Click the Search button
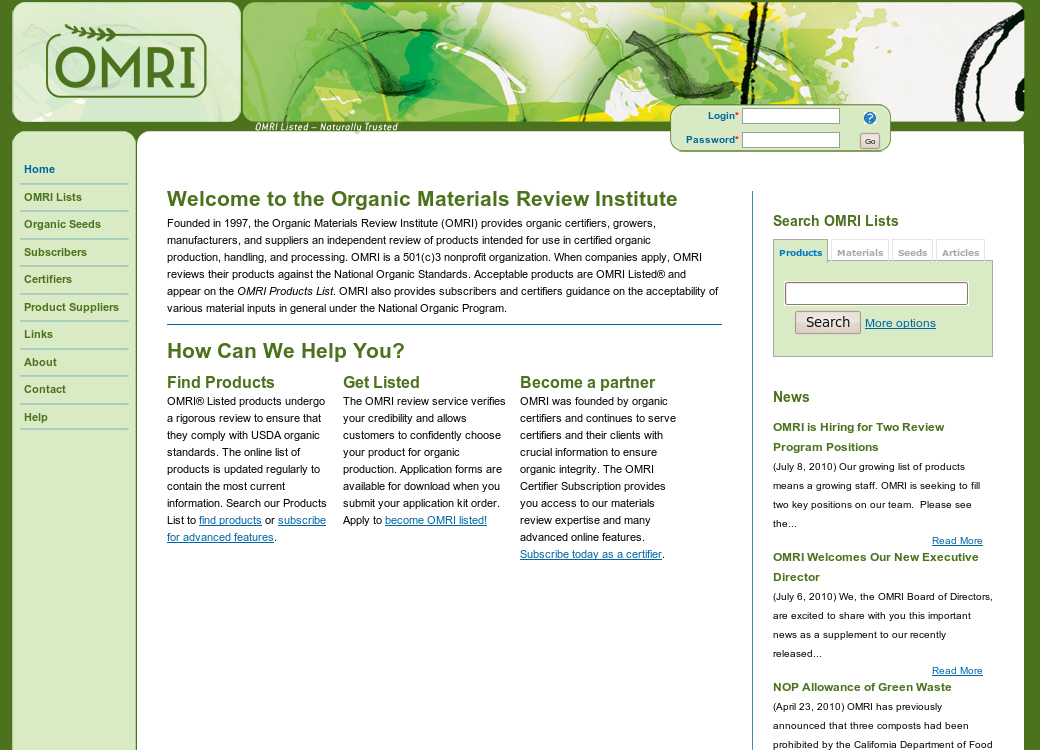Viewport: 1040px width, 750px height. (x=828, y=322)
